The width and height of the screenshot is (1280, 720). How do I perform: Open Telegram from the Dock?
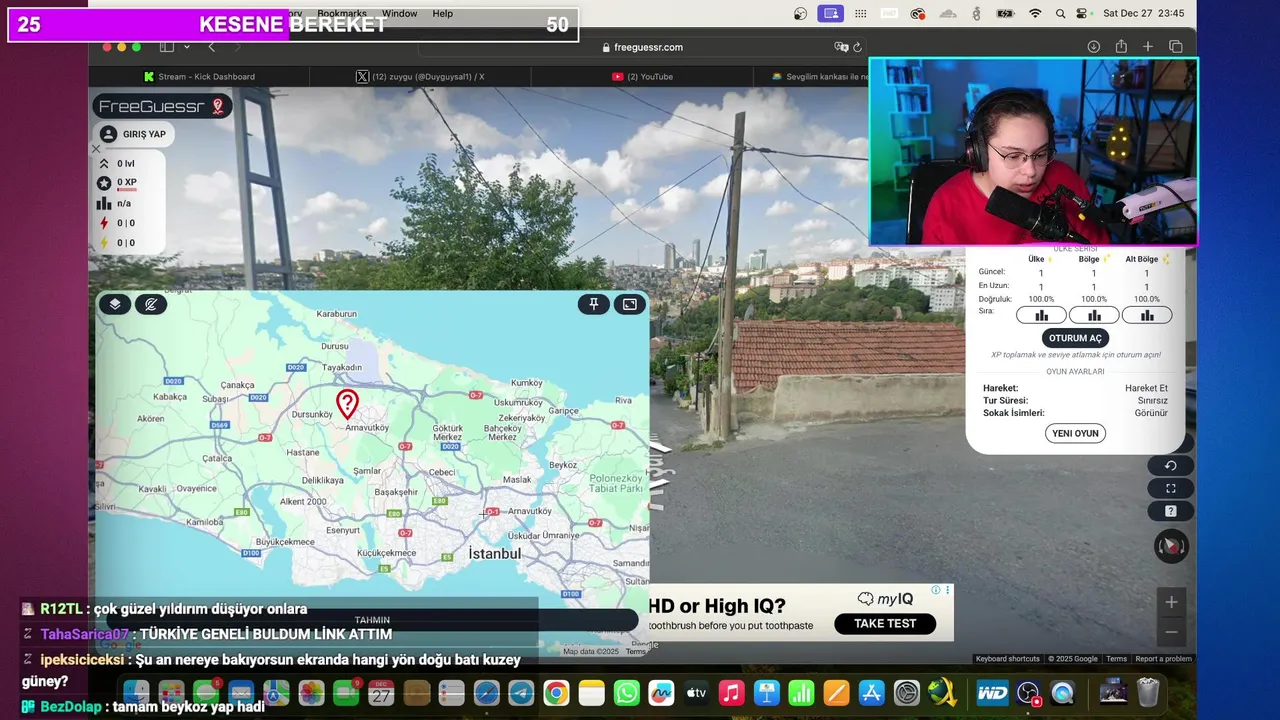(x=521, y=692)
